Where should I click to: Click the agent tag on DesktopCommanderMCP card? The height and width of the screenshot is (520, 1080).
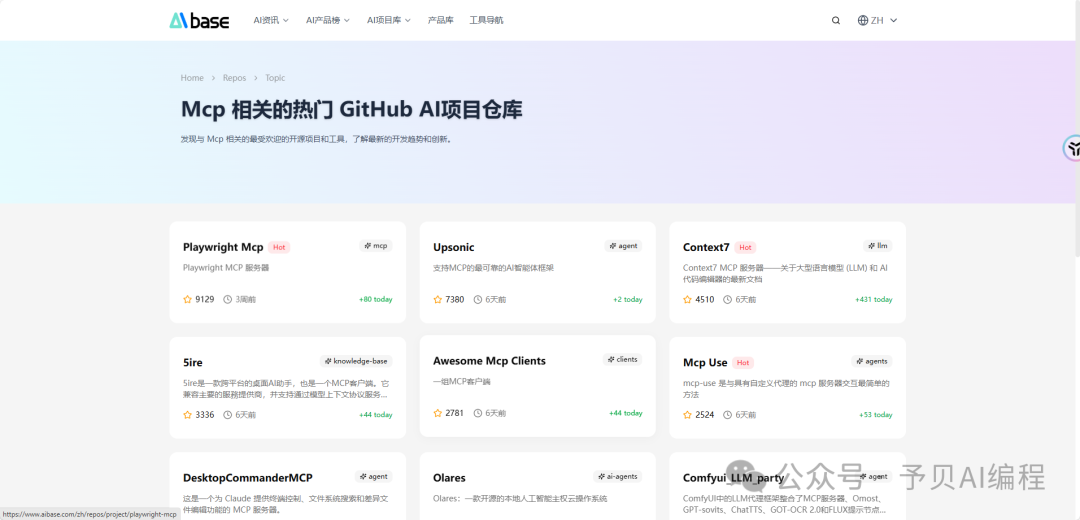pos(373,477)
